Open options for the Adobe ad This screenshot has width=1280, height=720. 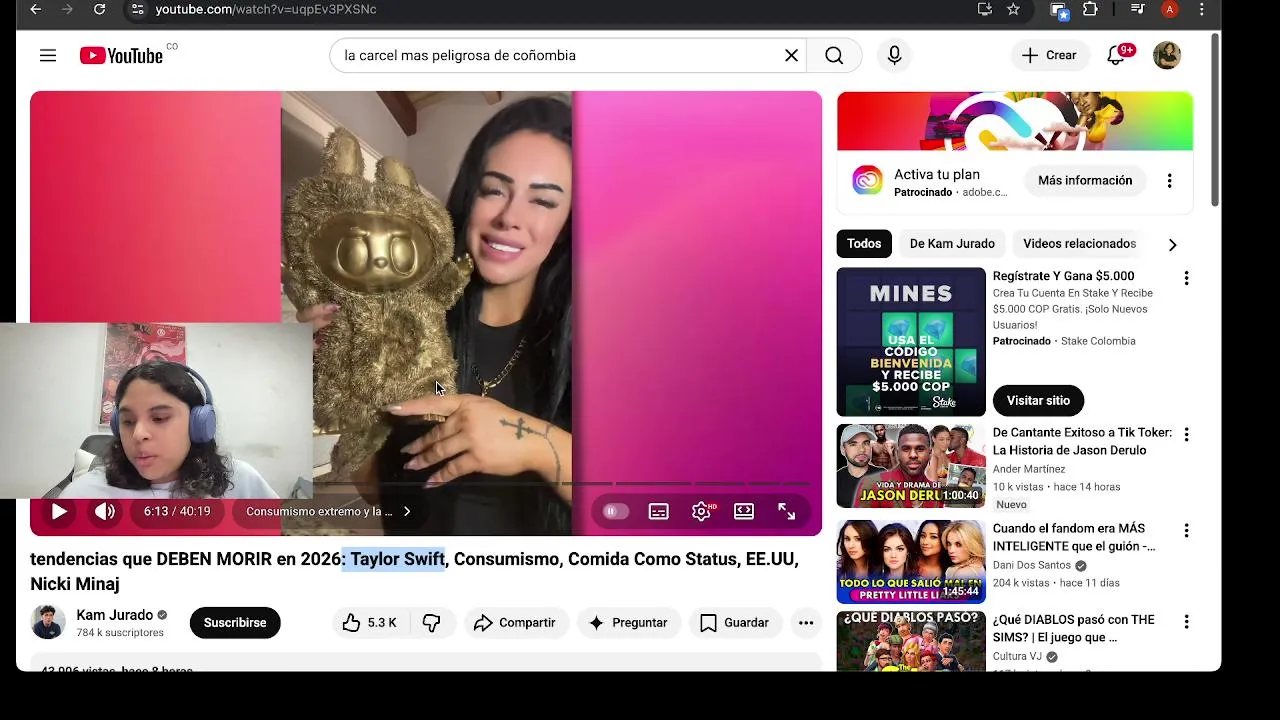tap(1169, 181)
